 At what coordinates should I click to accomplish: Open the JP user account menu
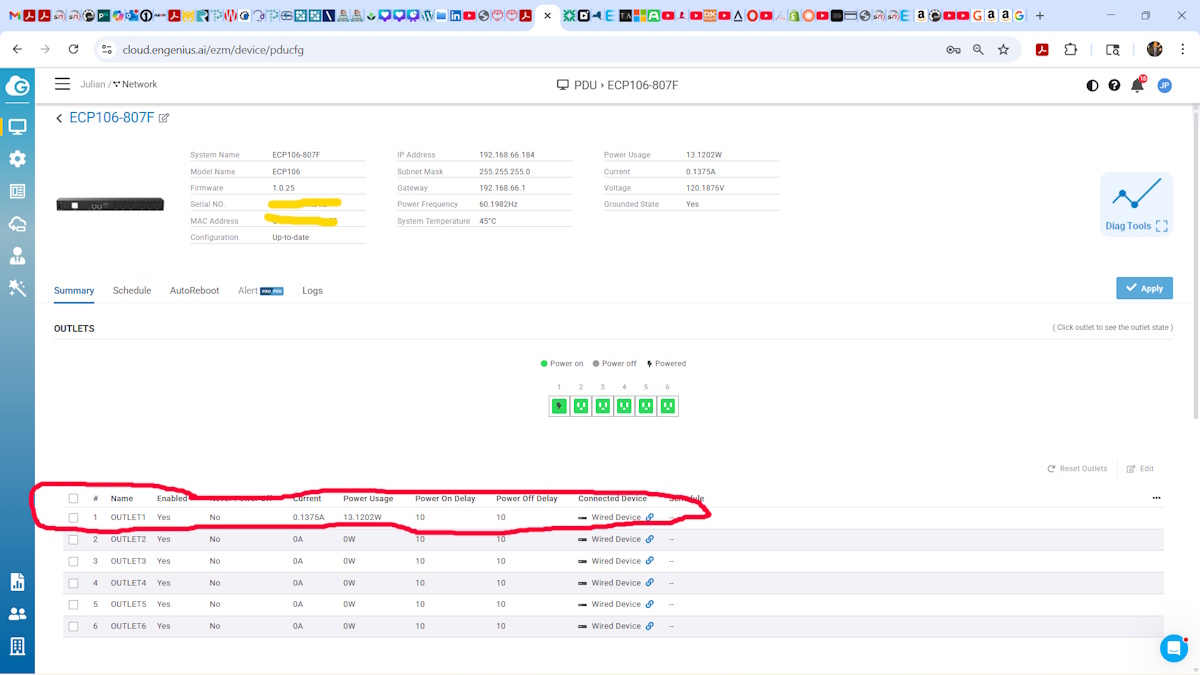coord(1164,86)
